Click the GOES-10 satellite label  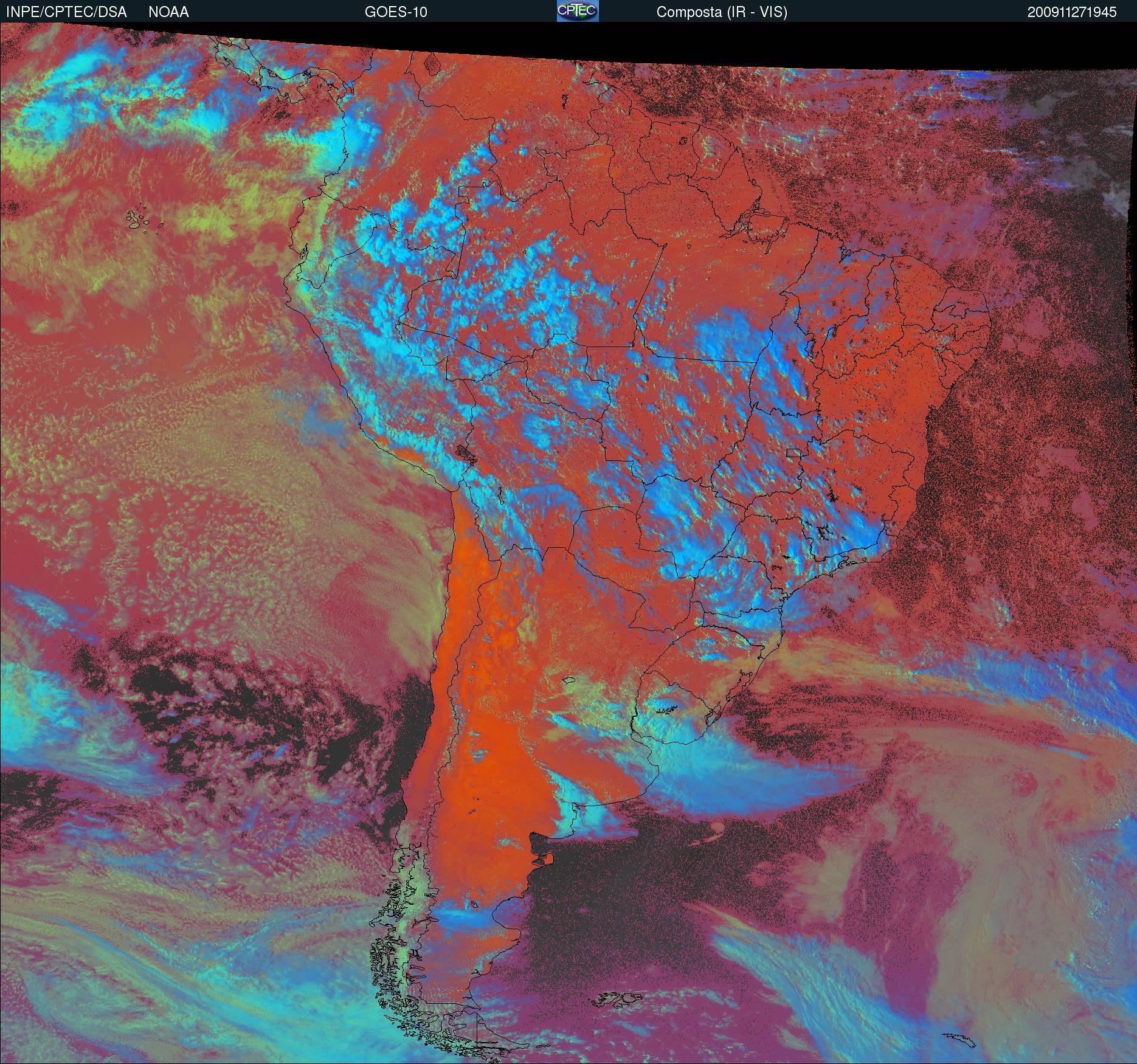[396, 12]
